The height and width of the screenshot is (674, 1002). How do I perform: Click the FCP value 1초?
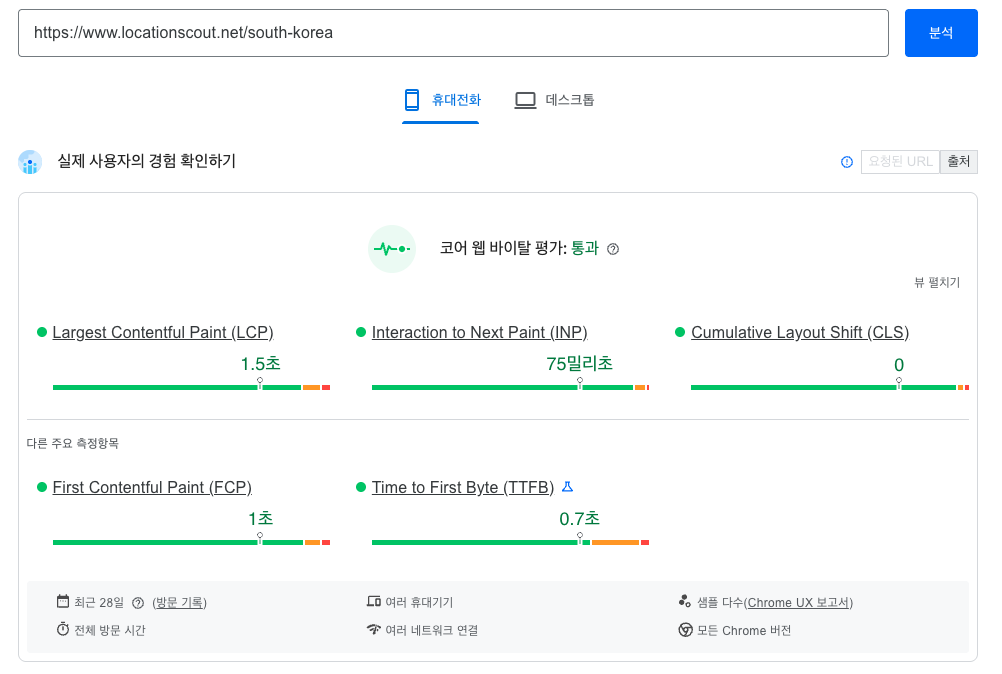(x=261, y=519)
